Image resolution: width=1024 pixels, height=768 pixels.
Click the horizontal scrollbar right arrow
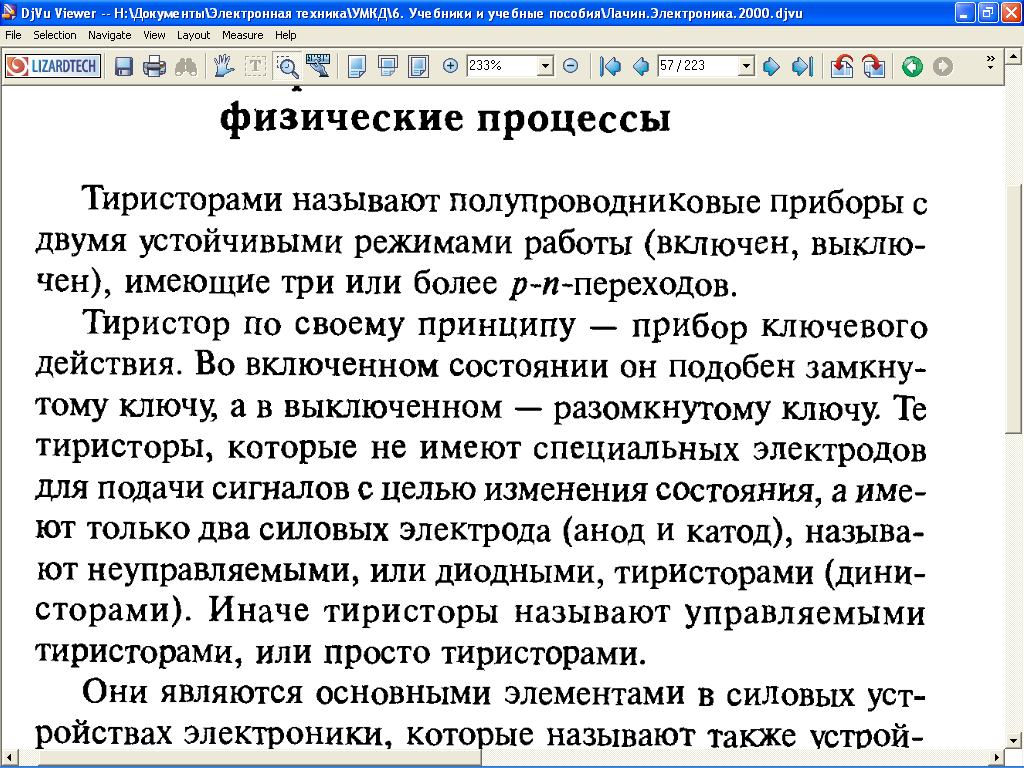coord(997,758)
